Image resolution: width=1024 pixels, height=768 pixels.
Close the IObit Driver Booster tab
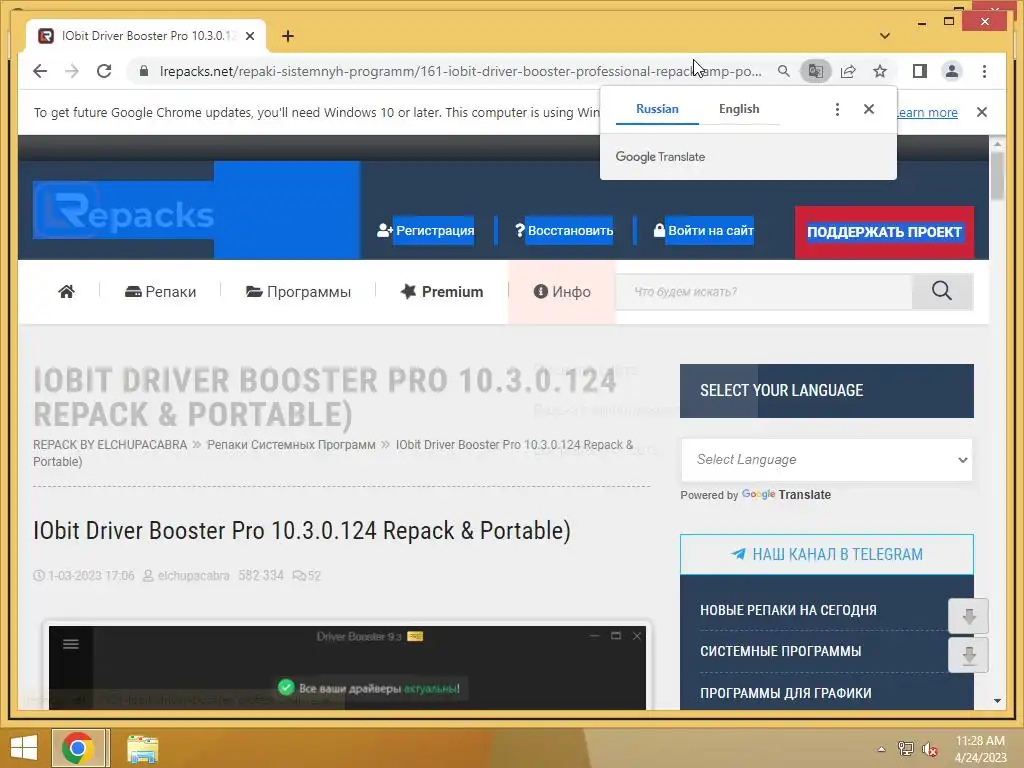(x=249, y=36)
